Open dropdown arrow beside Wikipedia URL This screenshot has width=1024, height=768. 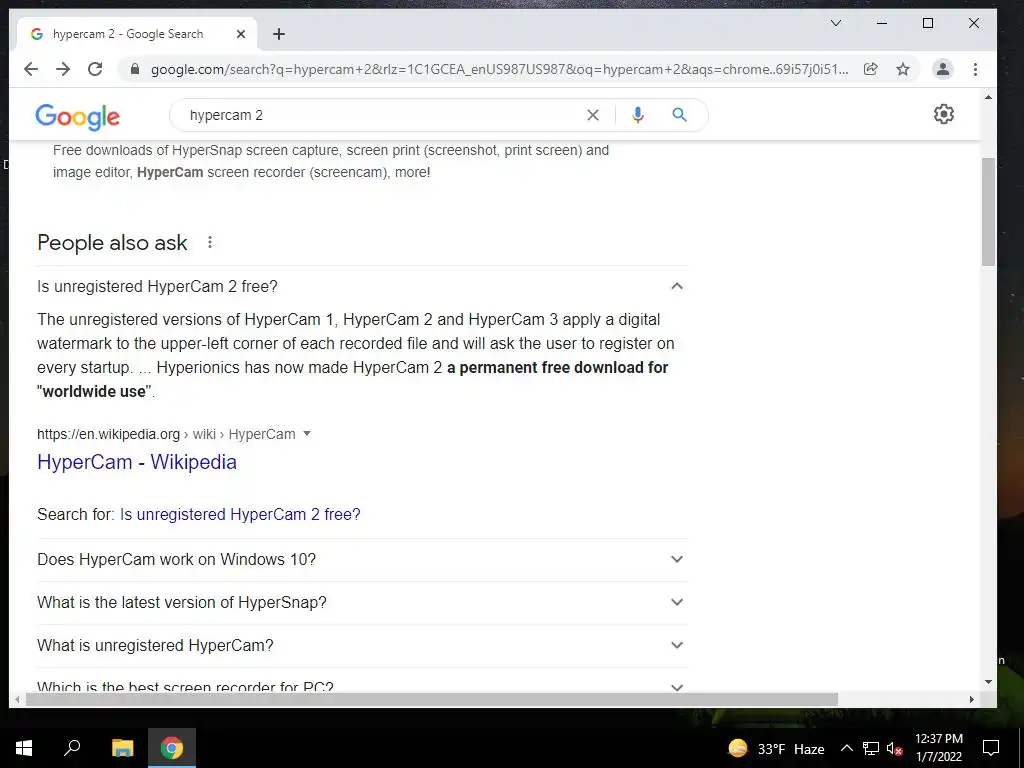[307, 434]
